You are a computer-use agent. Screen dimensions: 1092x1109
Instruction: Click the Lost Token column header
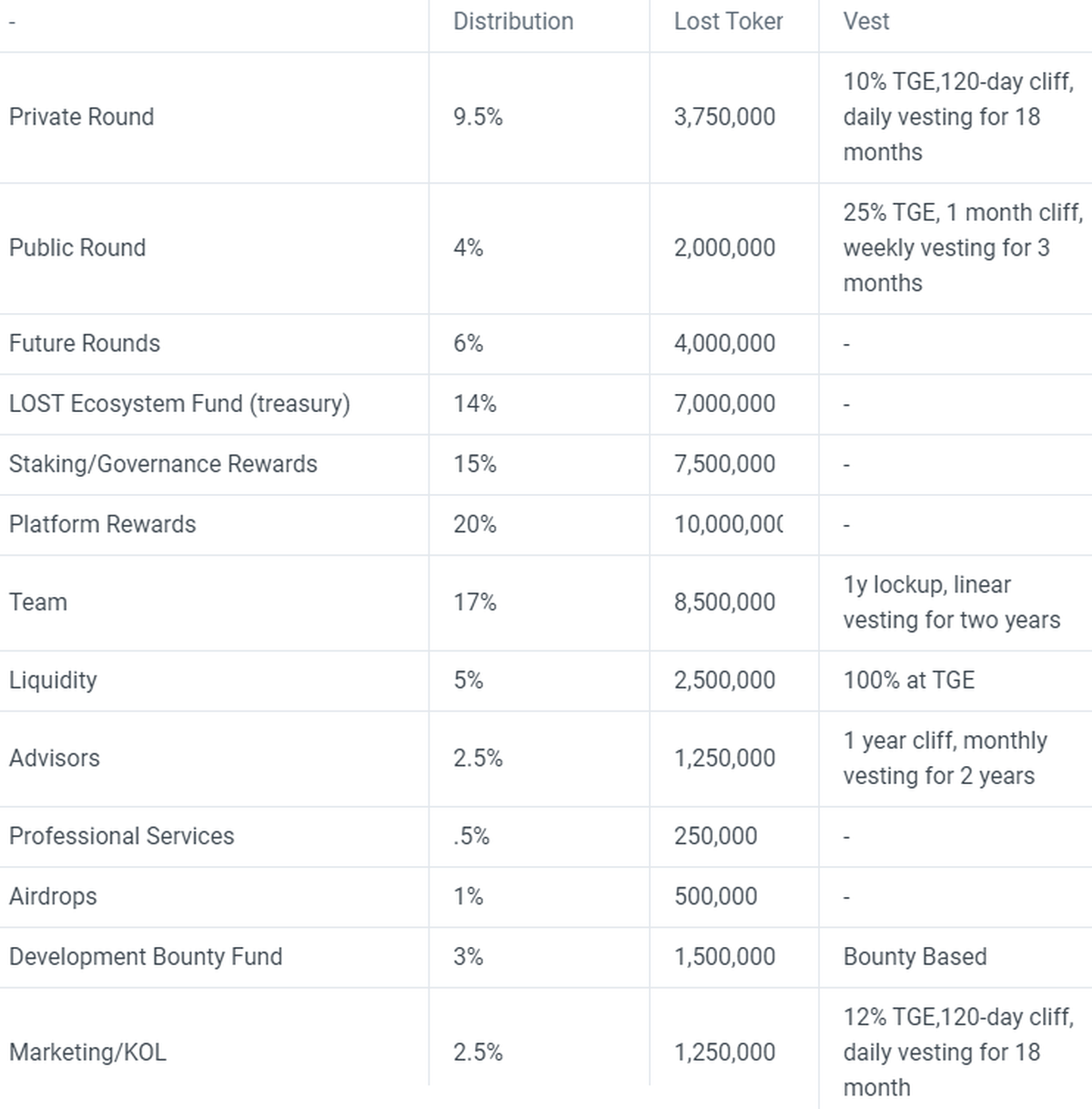(728, 22)
